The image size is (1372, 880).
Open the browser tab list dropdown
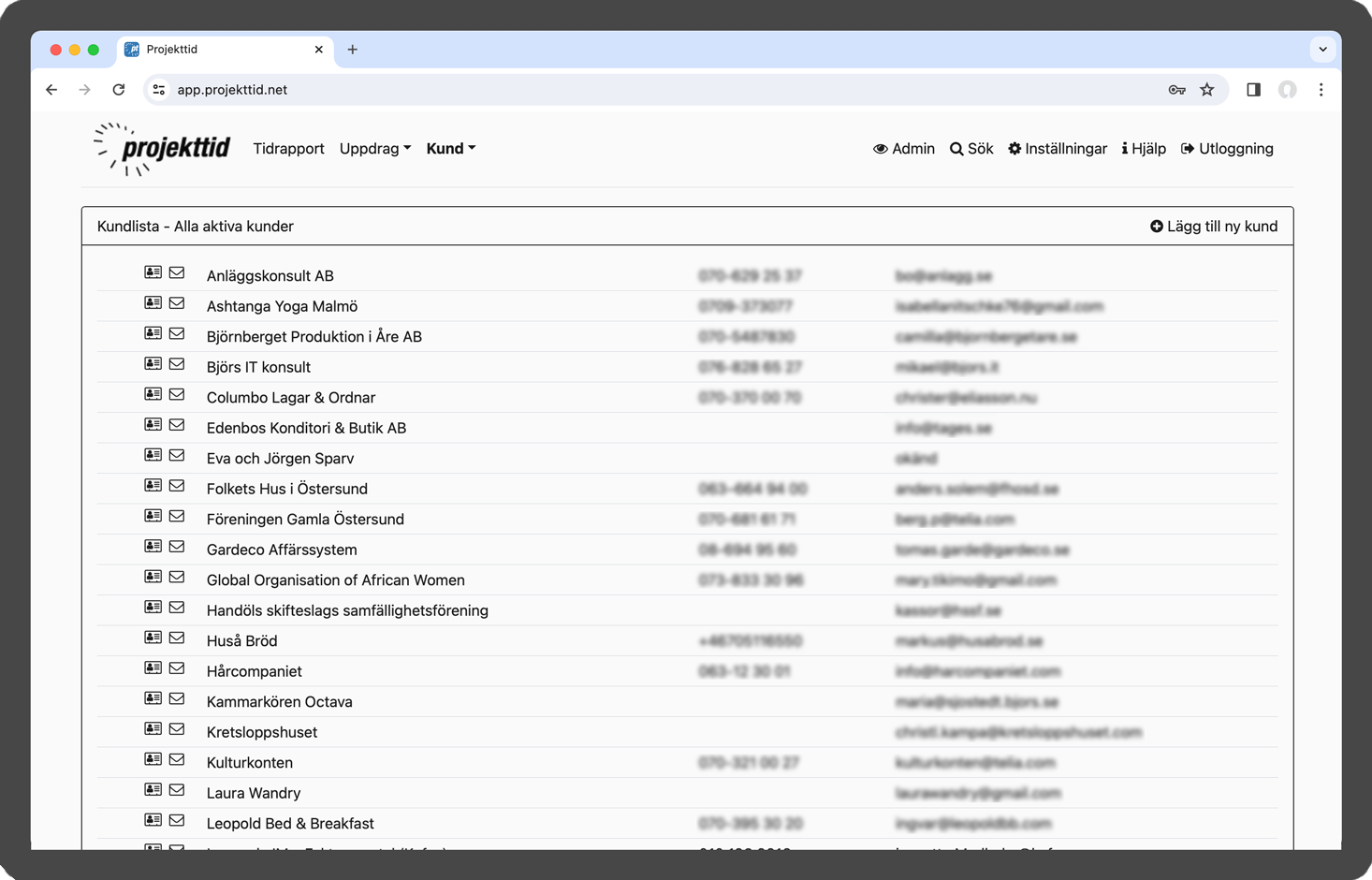tap(1322, 50)
